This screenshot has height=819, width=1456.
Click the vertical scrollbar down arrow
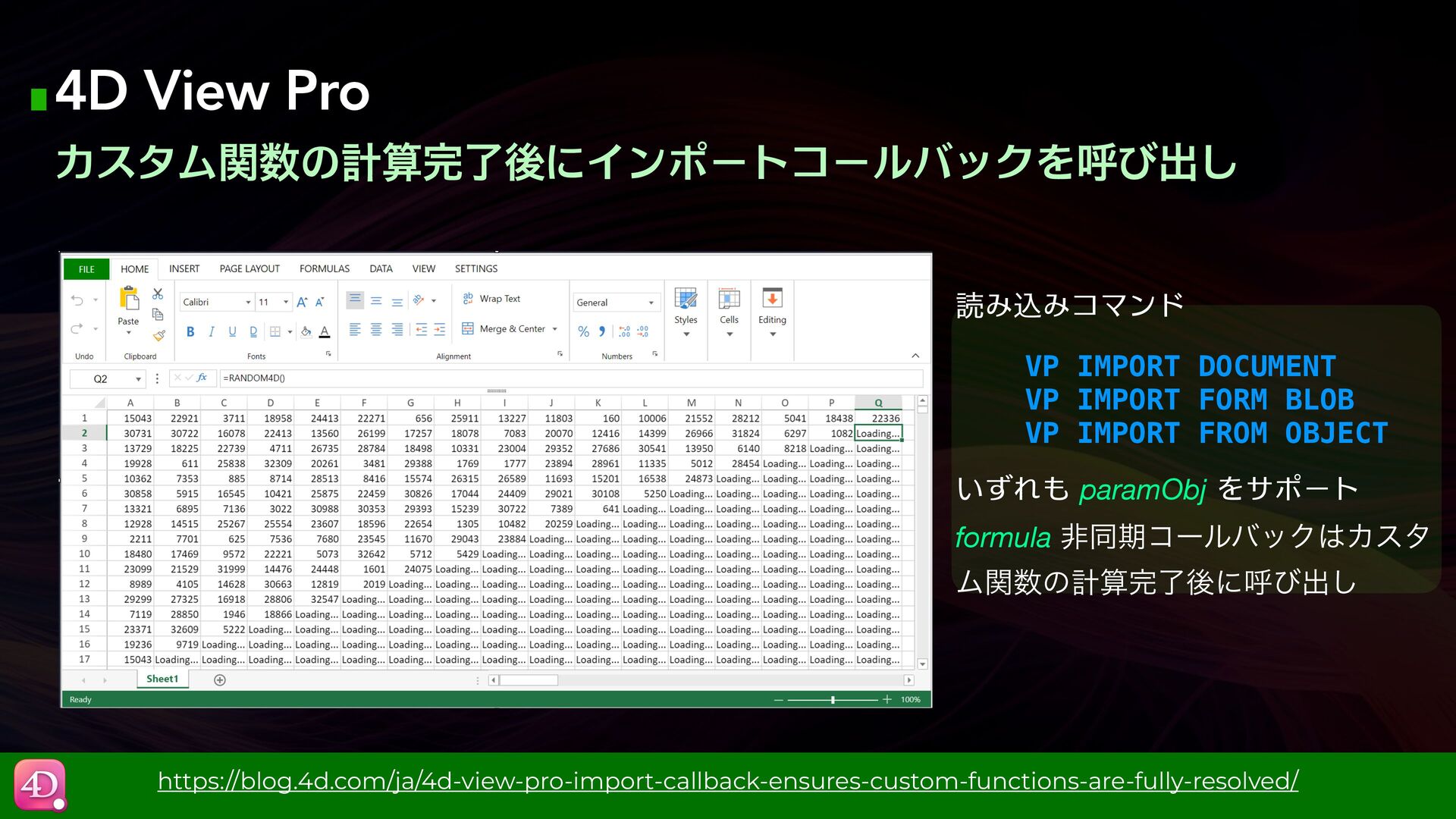coord(922,664)
